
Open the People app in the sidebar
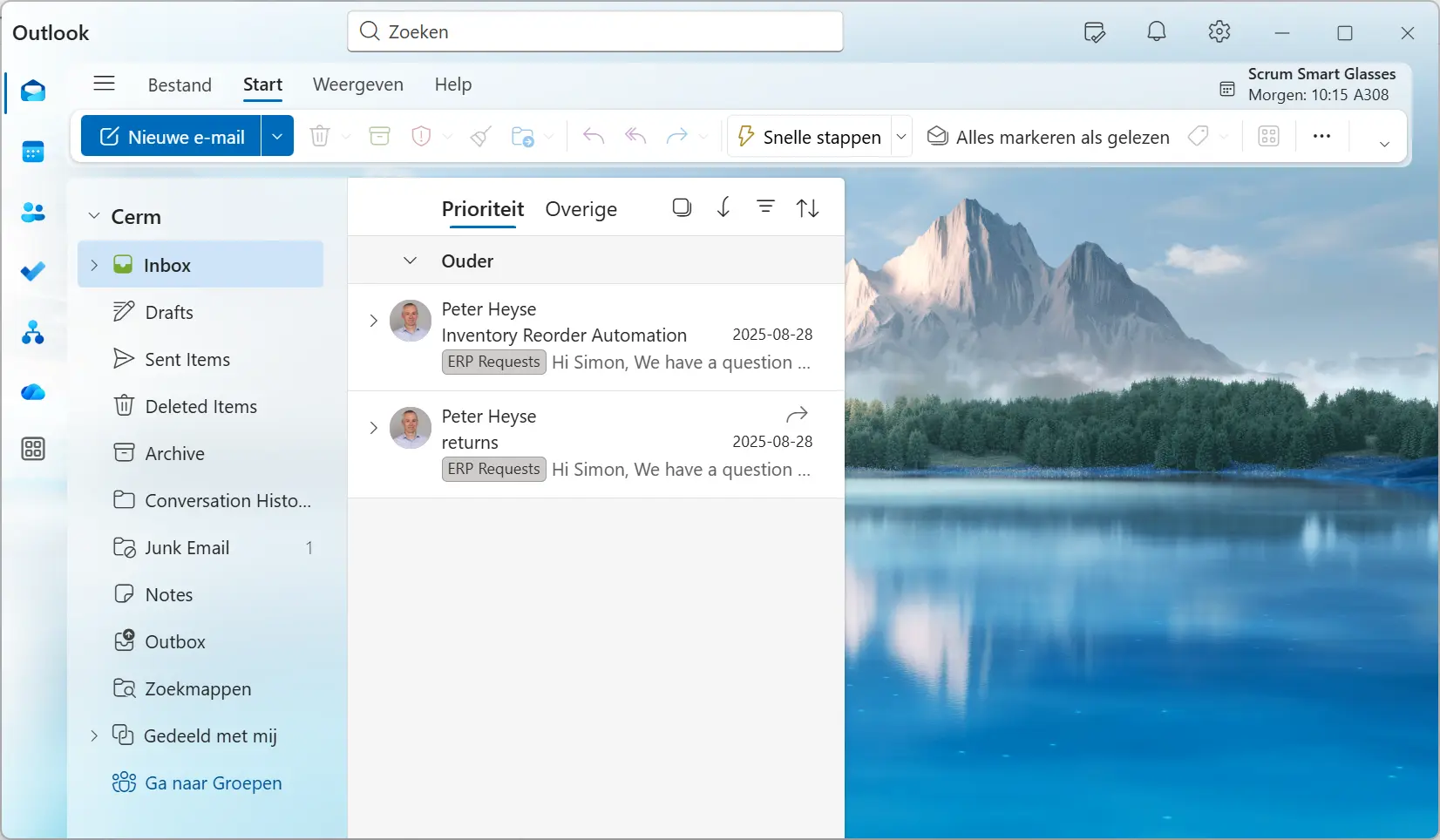(32, 213)
